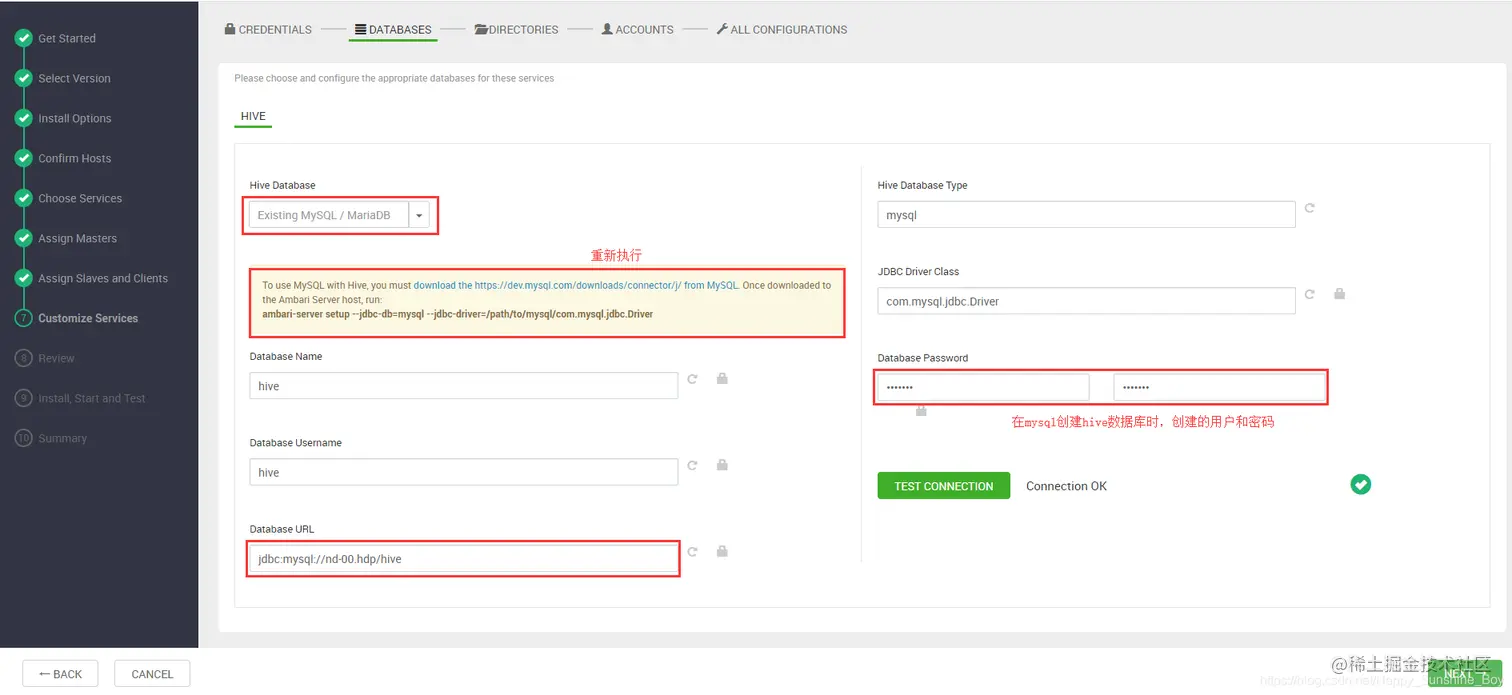Viewport: 1512px width, 695px height.
Task: Go to Get Started wizard step
Action: click(x=67, y=38)
